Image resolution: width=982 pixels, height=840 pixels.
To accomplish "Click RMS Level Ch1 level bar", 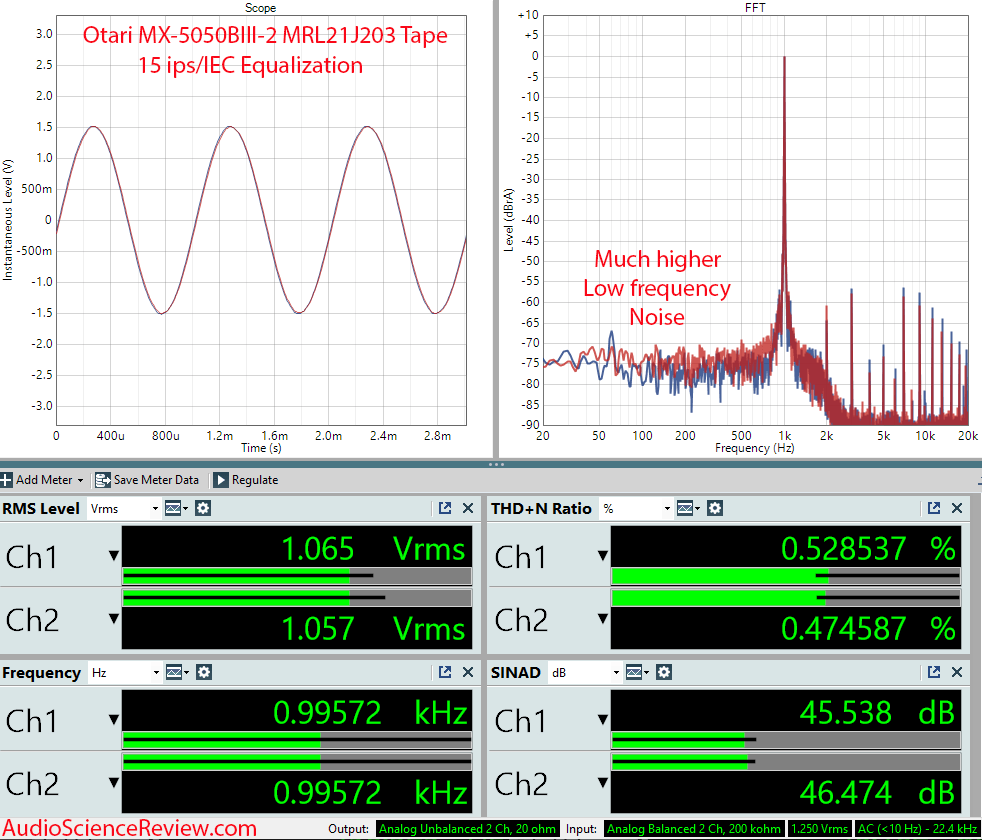I will tap(297, 576).
